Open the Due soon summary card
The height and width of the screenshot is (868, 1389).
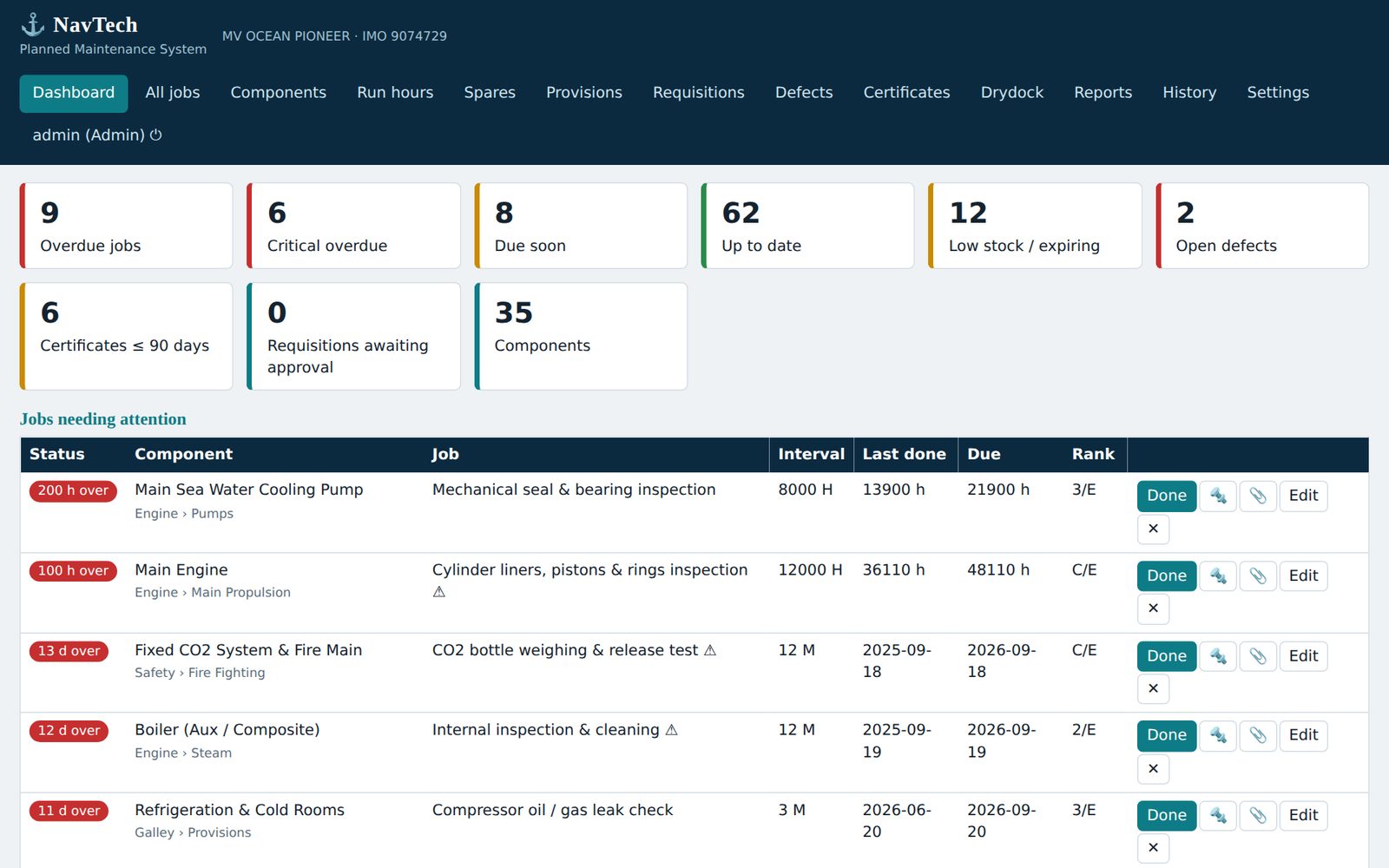click(x=581, y=226)
